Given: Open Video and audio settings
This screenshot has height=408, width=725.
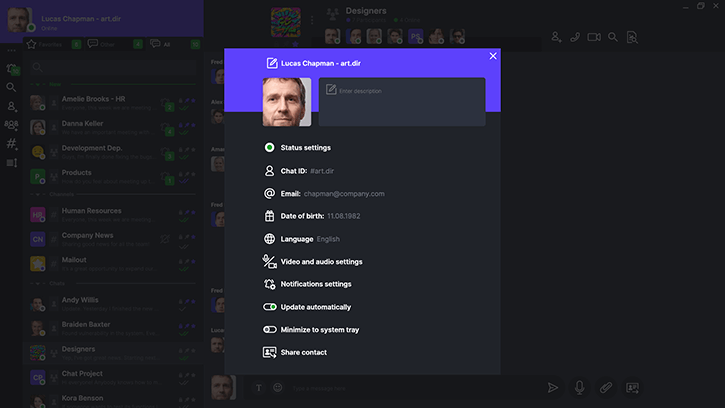Looking at the screenshot, I should (321, 262).
